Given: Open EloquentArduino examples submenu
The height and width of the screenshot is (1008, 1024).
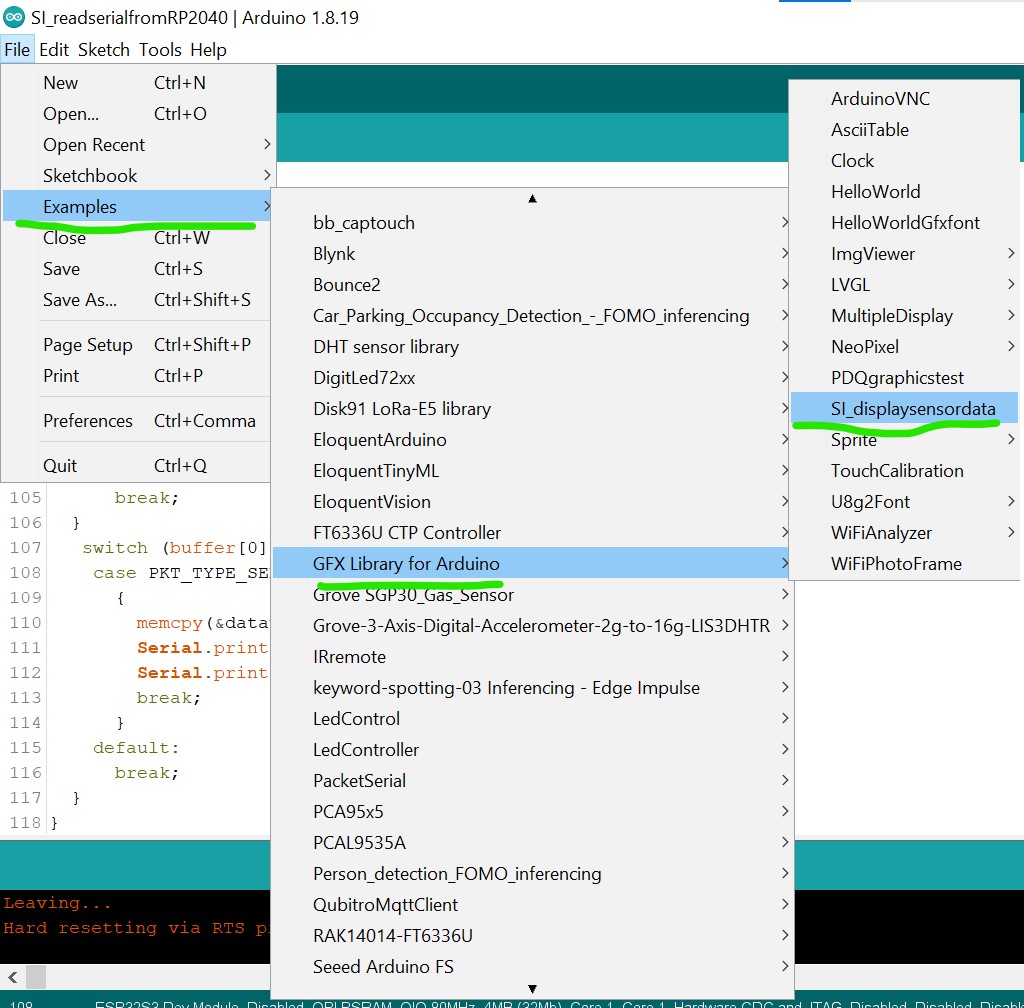Looking at the screenshot, I should click(x=532, y=439).
